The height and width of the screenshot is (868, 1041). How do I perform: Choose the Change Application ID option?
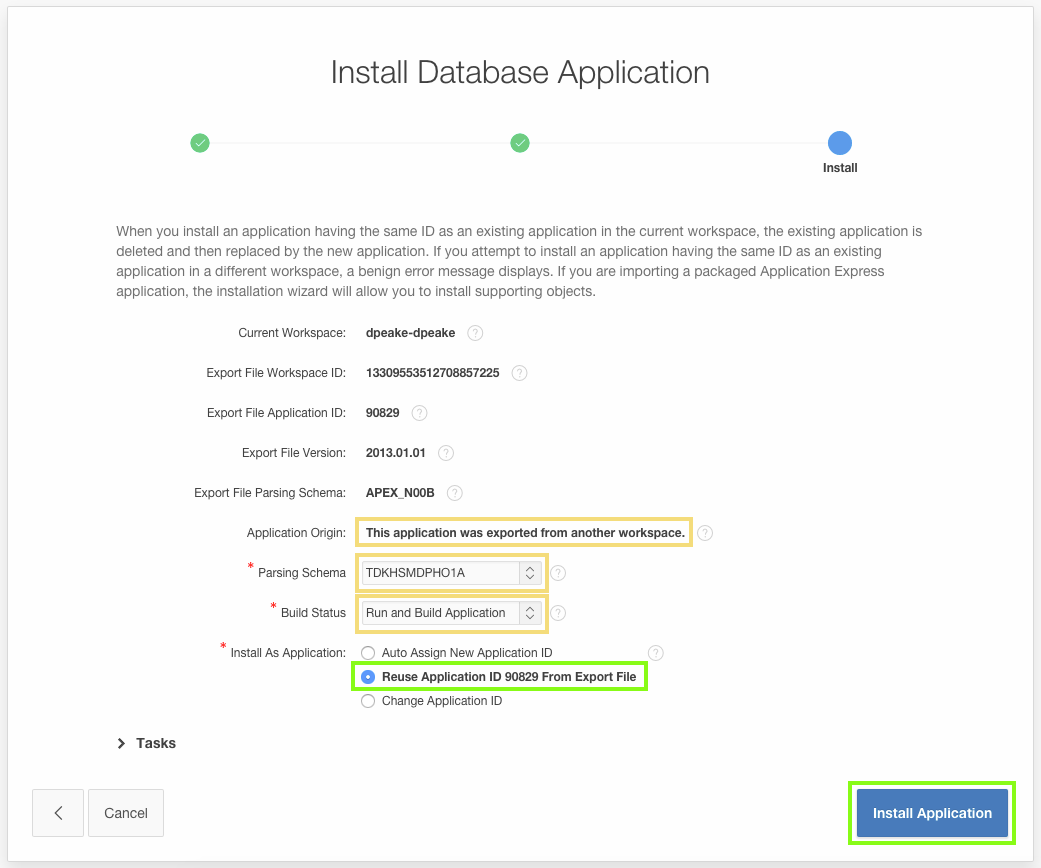click(368, 701)
